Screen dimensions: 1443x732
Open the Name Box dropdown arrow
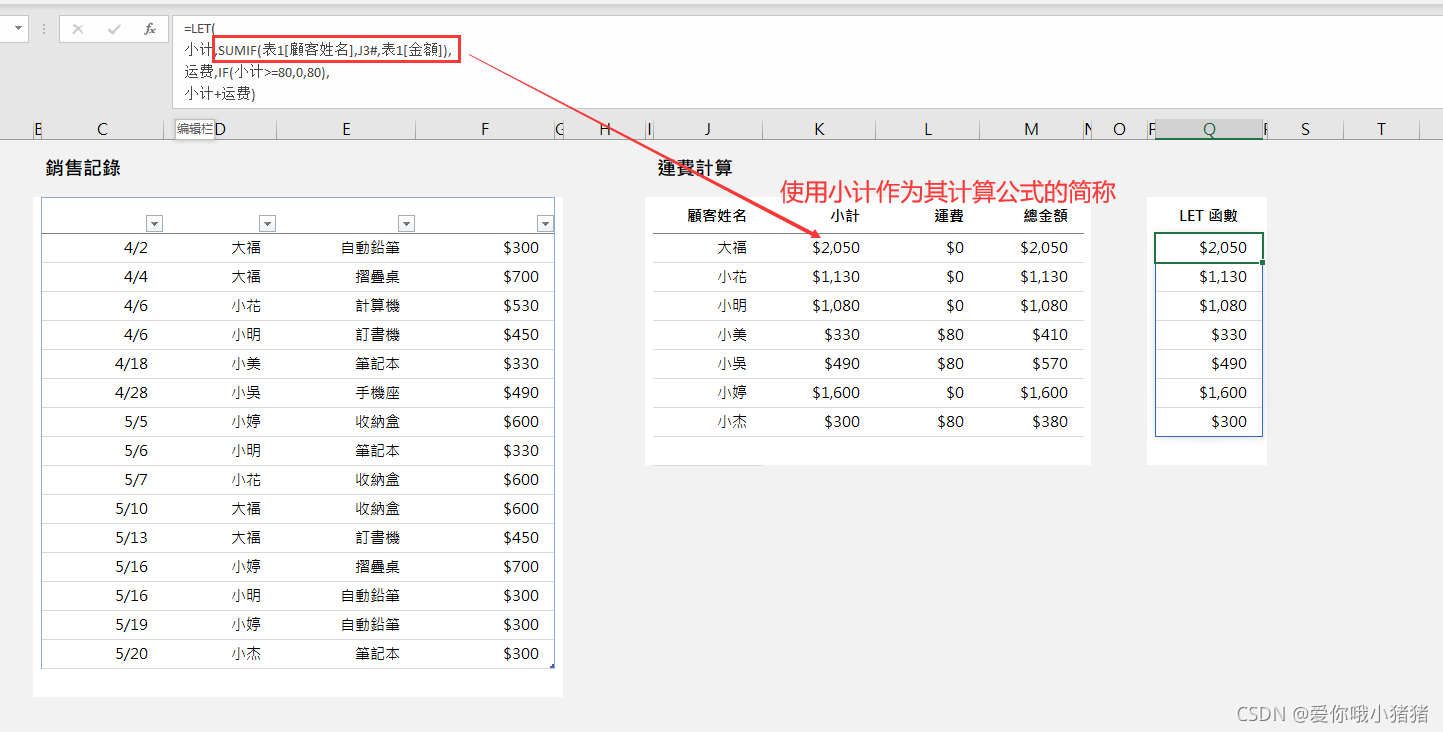[x=19, y=29]
